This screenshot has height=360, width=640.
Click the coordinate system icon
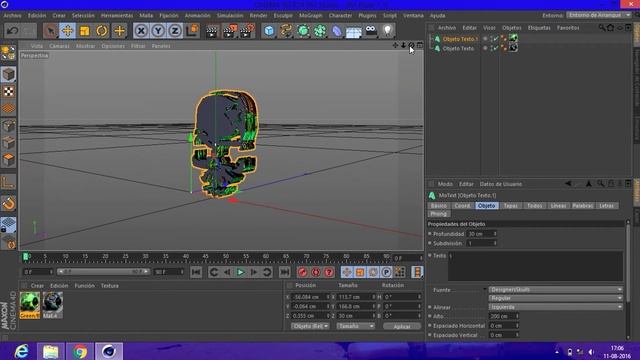pyautogui.click(x=192, y=31)
